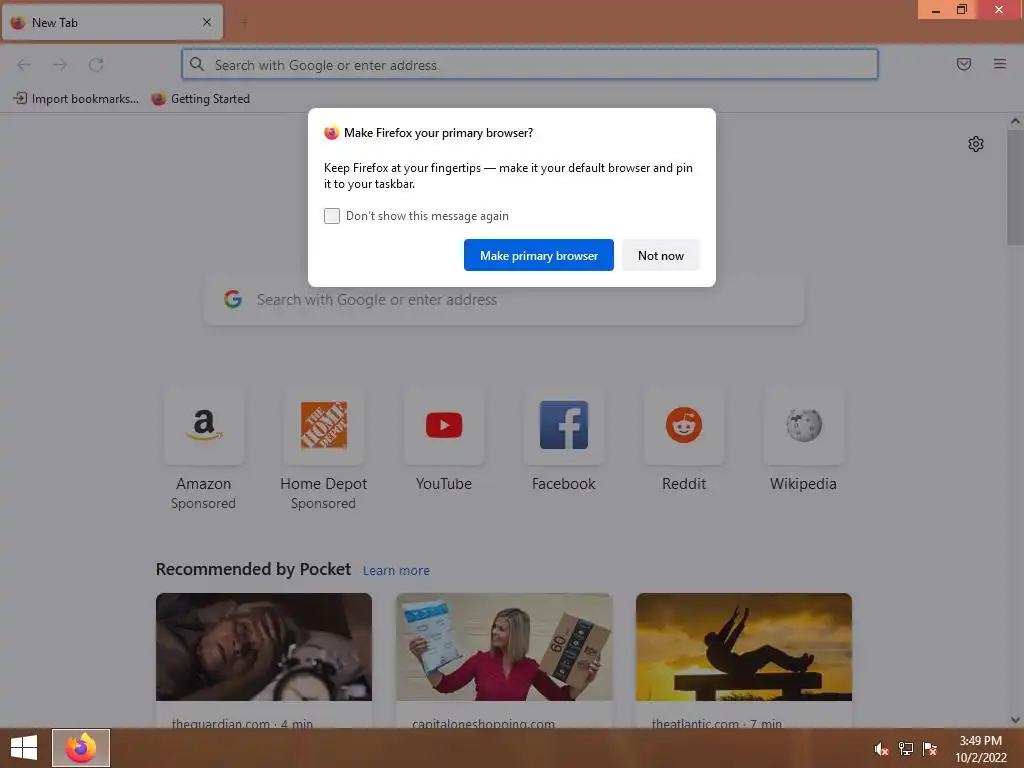This screenshot has height=768, width=1024.
Task: Open the Action Center flag icon
Action: 930,749
